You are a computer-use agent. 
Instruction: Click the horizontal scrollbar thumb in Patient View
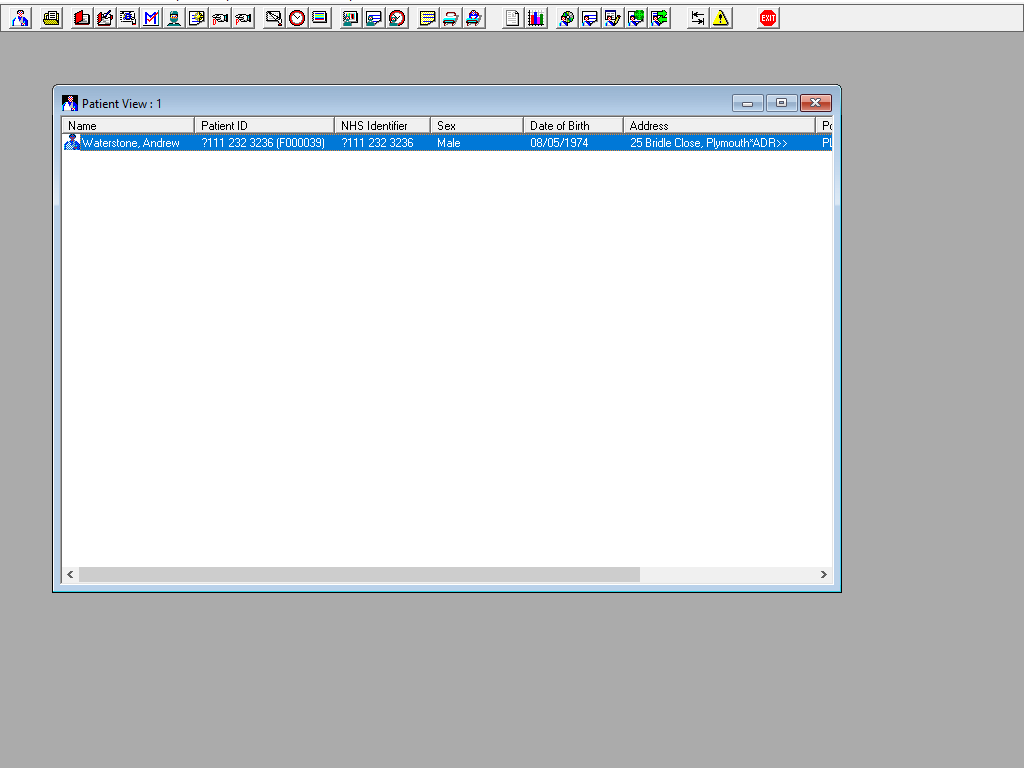pos(359,575)
